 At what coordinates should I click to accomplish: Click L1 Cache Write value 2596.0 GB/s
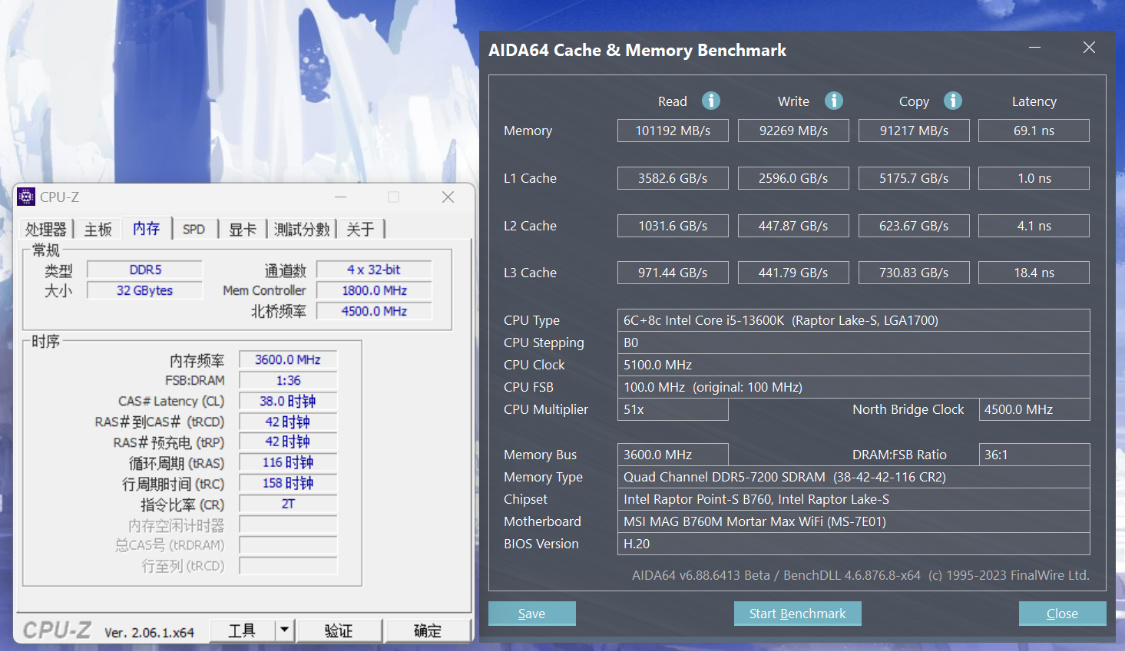(x=793, y=178)
